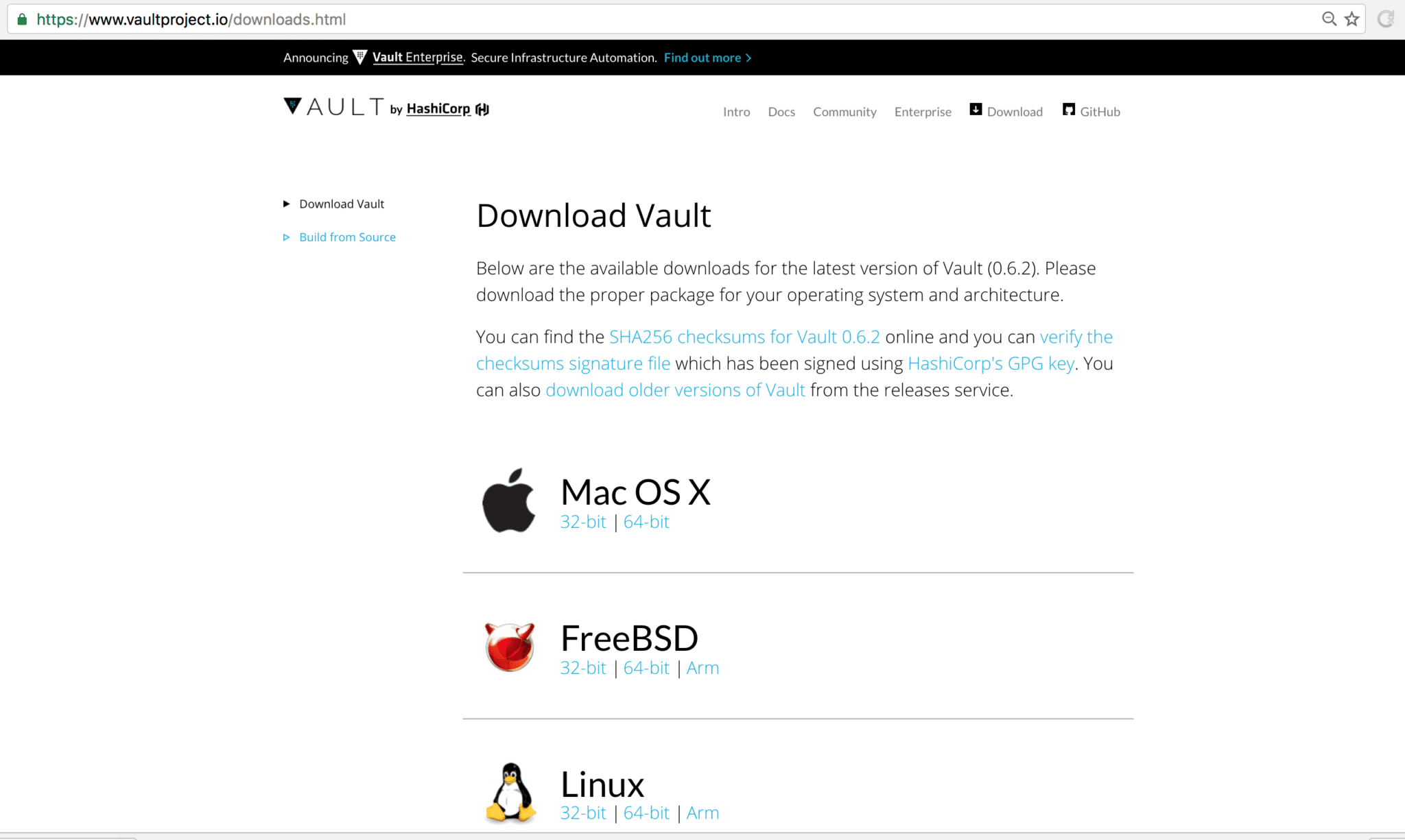Open HashiCorp's GPG key link

click(990, 363)
